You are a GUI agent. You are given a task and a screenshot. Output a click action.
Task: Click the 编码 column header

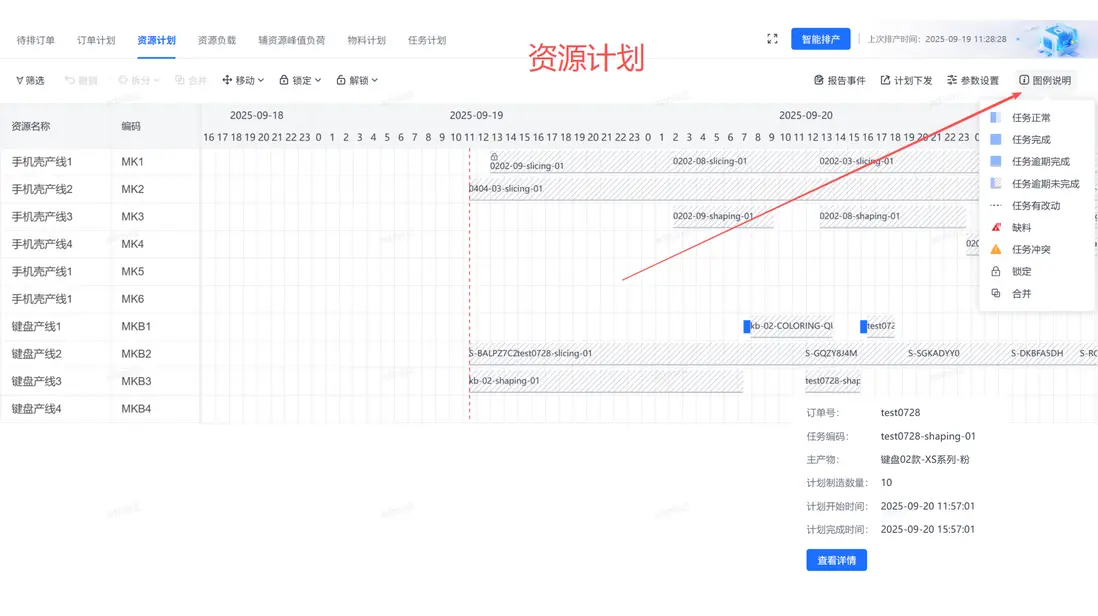click(131, 127)
